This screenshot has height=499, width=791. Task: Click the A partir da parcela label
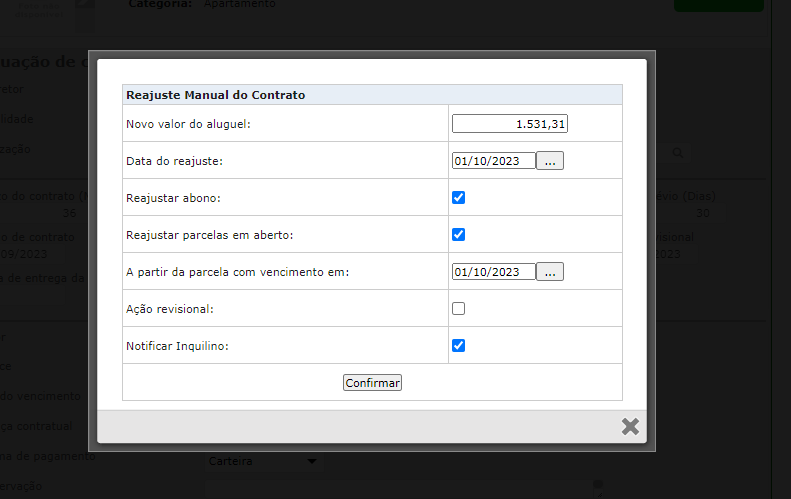(x=237, y=272)
